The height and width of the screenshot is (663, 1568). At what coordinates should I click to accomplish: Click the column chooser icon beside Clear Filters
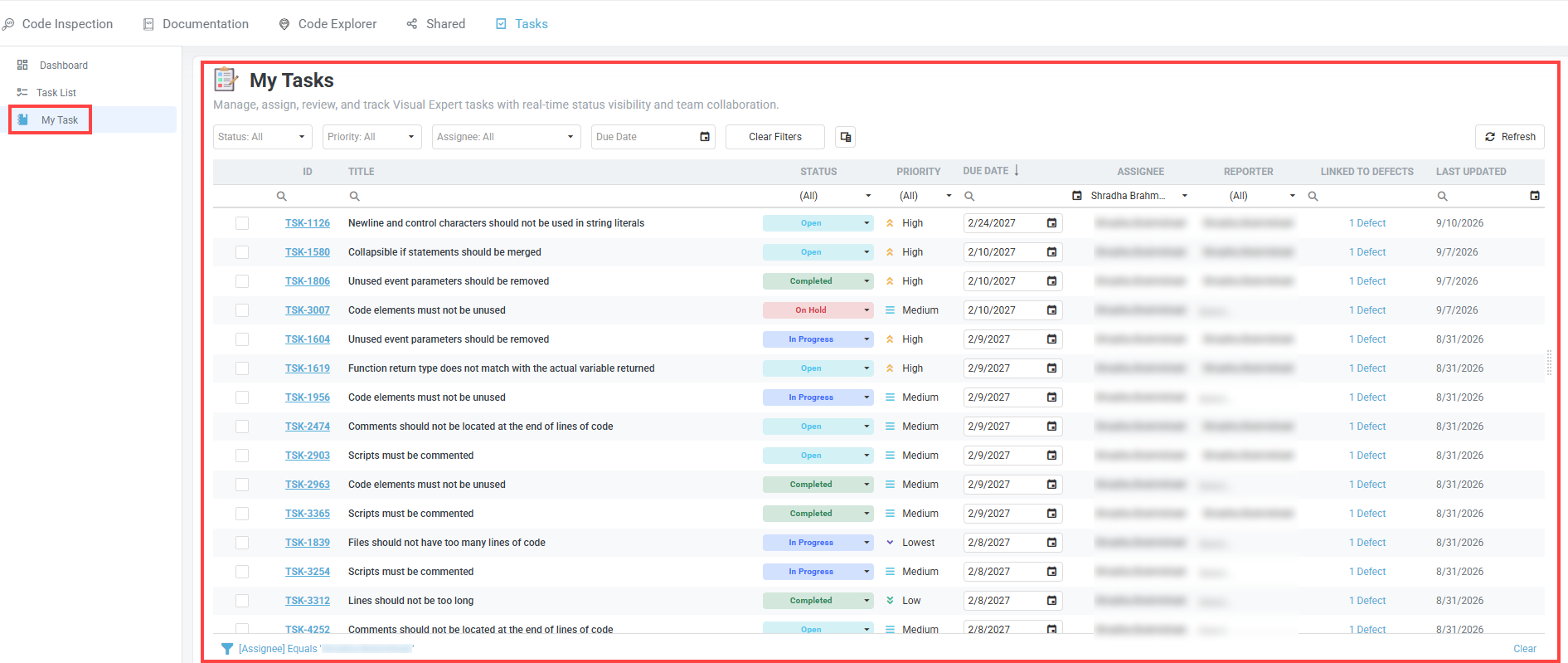845,137
